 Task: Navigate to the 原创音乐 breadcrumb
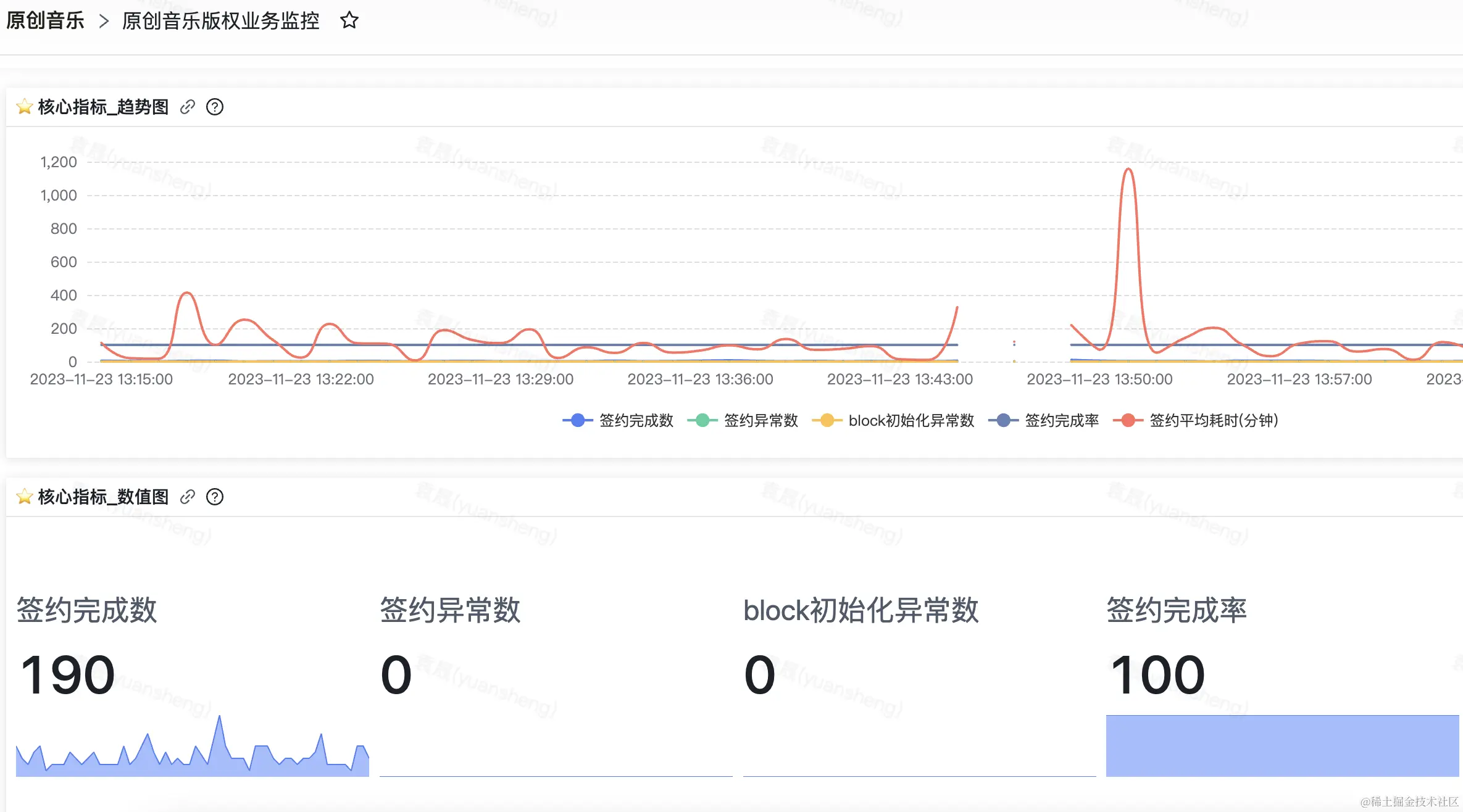[x=44, y=20]
